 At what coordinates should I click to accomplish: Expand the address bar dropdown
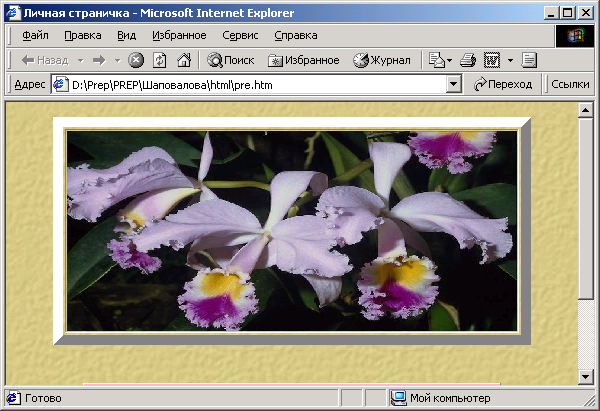click(x=453, y=85)
